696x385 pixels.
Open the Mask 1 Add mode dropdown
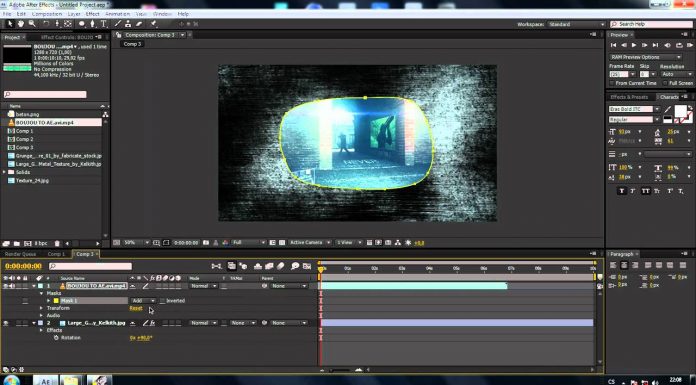(x=143, y=301)
